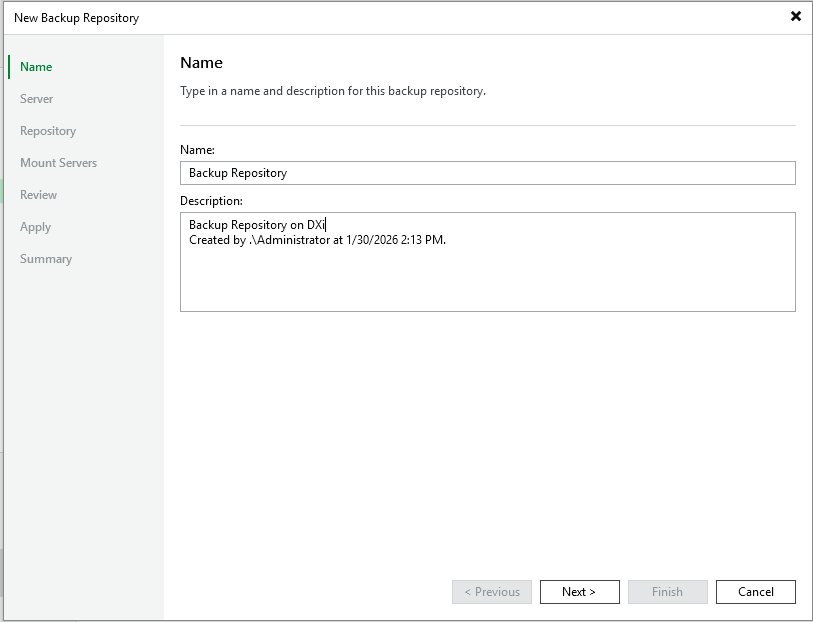
Task: Select the Name step in the wizard sidebar
Action: point(36,67)
